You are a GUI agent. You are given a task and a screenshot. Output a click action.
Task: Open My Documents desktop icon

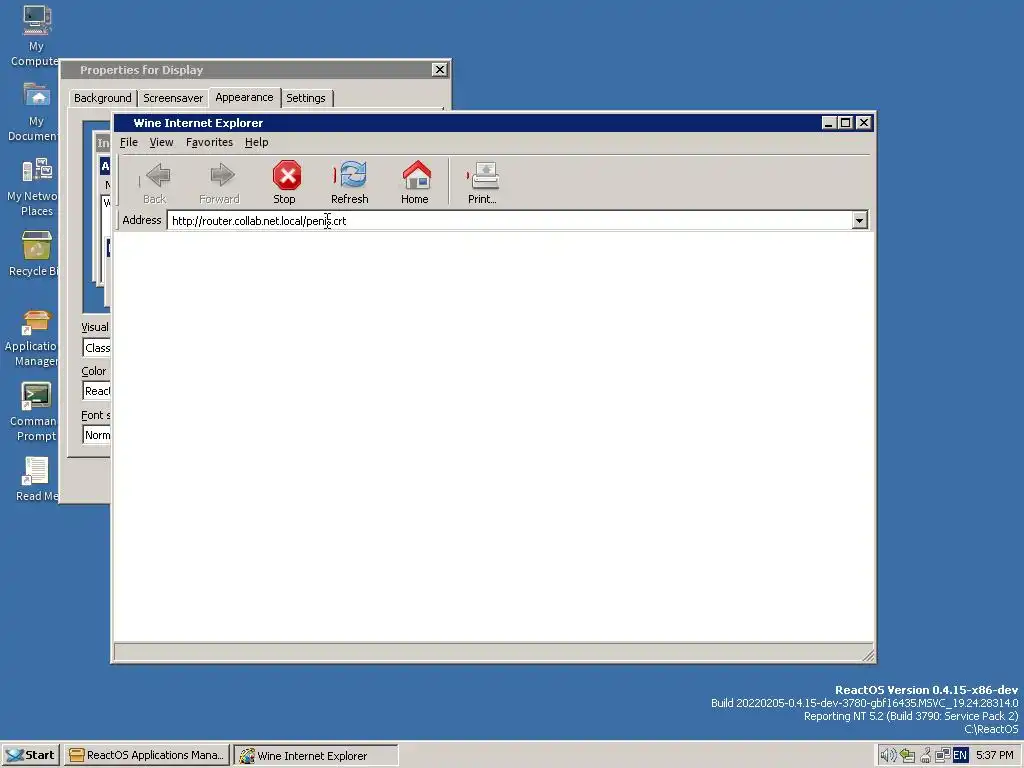(36, 111)
